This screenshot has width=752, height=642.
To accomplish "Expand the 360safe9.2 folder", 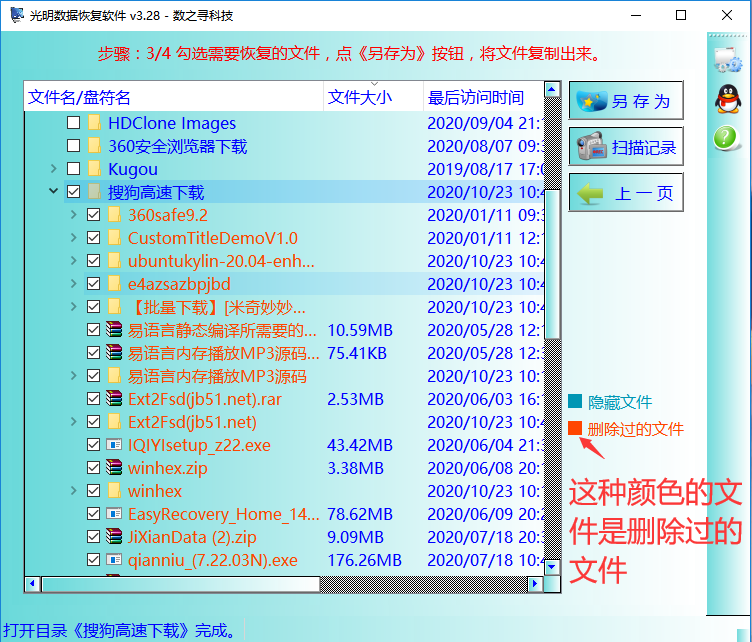I will (x=73, y=215).
